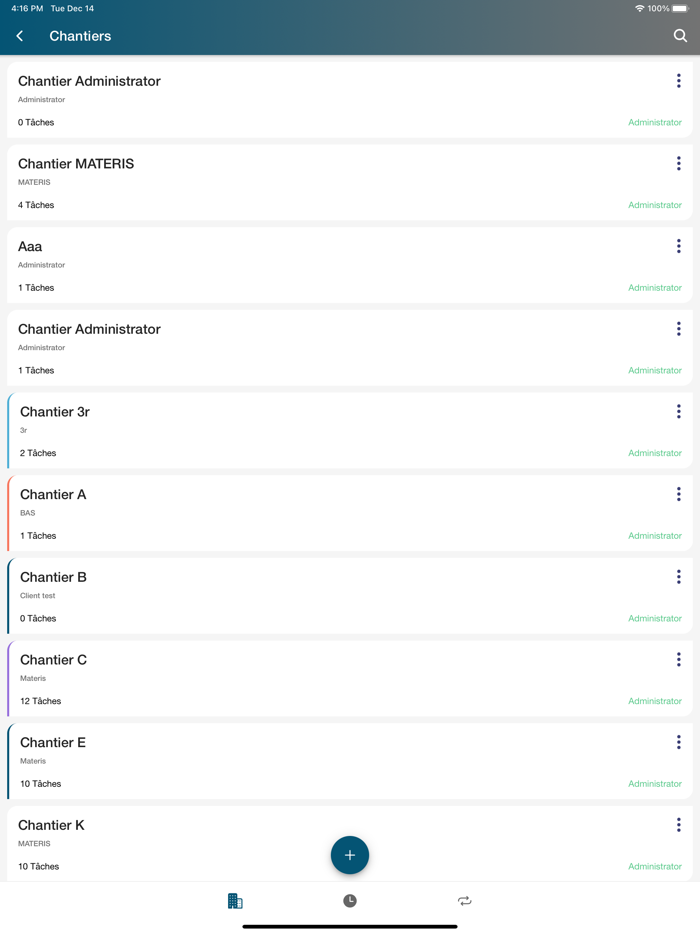700x934 pixels.
Task: Open kebab menu for Chantier C
Action: [678, 660]
